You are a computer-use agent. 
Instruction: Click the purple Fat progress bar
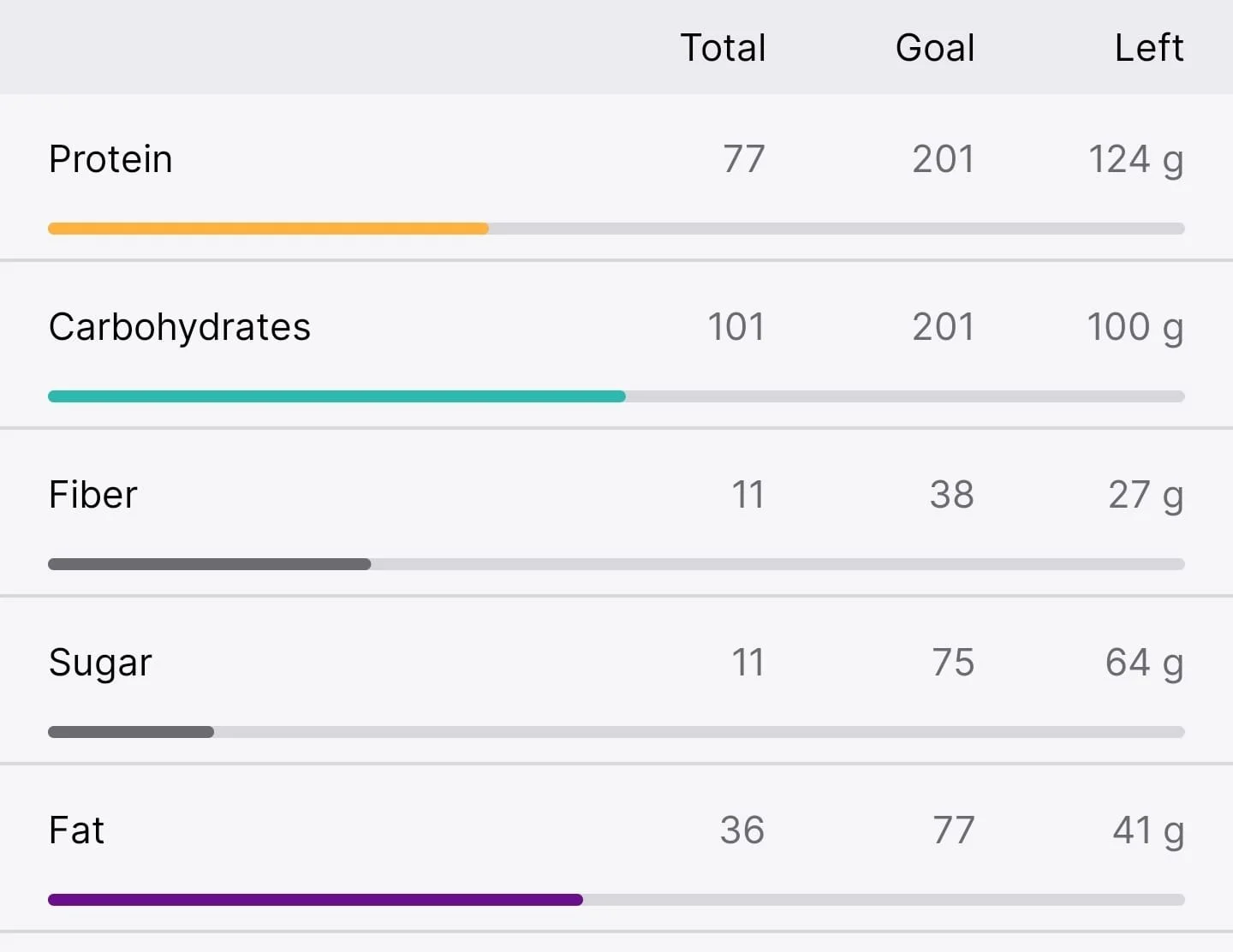(x=315, y=900)
